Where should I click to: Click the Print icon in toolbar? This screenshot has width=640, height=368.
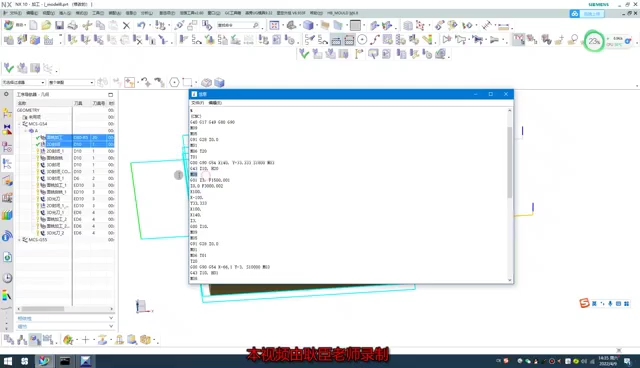point(73,25)
